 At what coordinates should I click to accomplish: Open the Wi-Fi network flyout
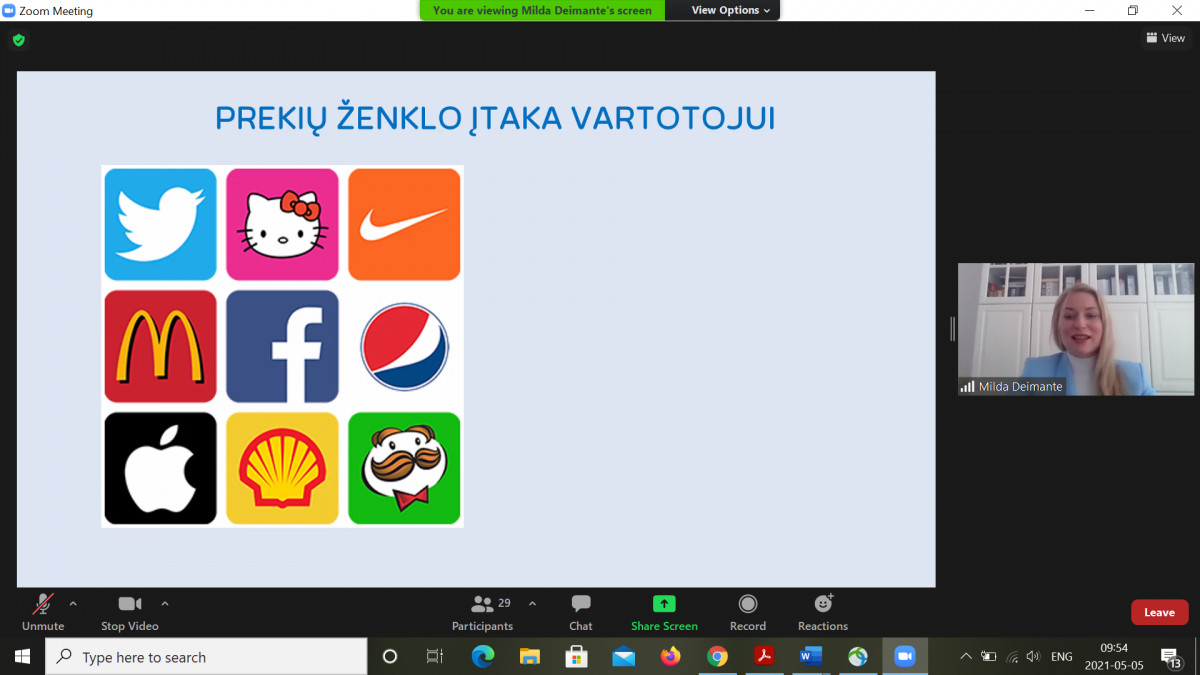1012,656
